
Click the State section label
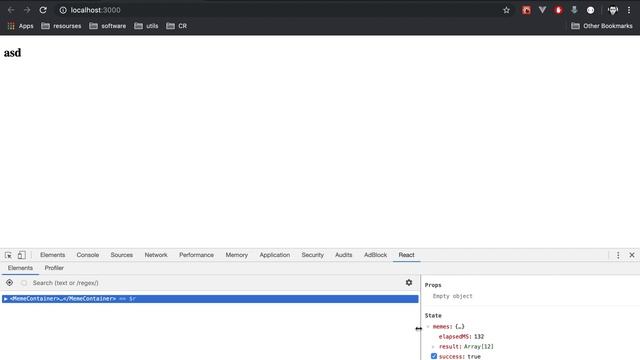(433, 316)
